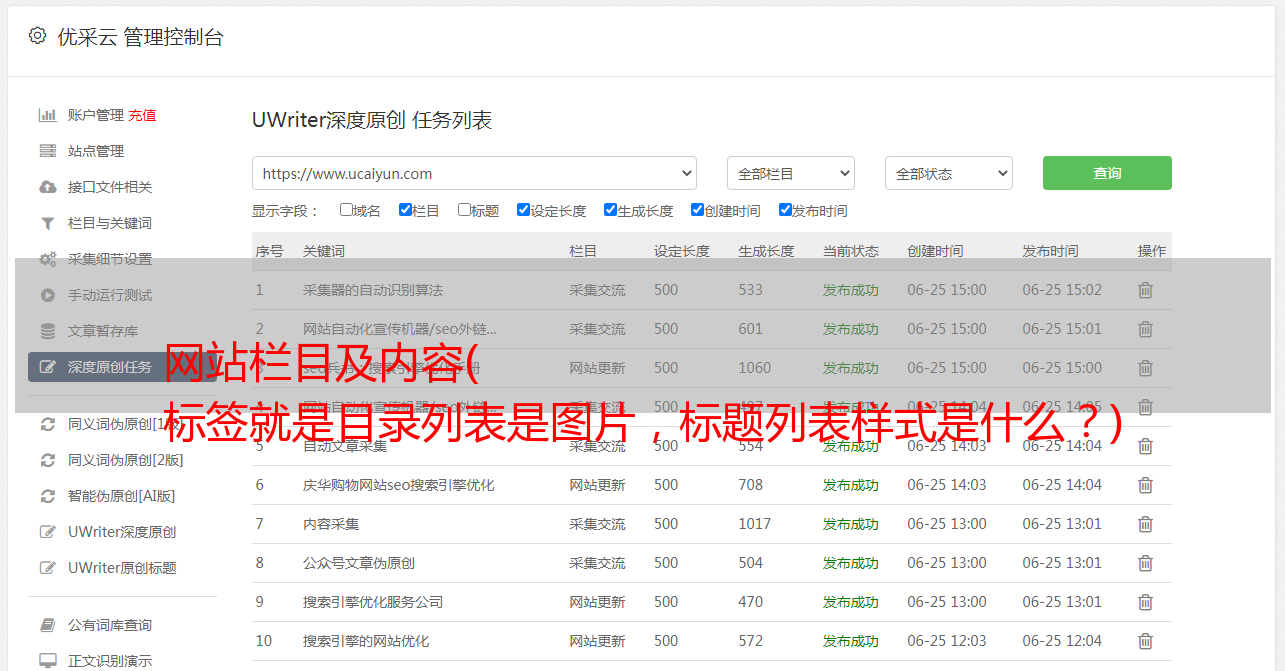The width and height of the screenshot is (1285, 671).
Task: Click the red 充值 link
Action: [142, 115]
